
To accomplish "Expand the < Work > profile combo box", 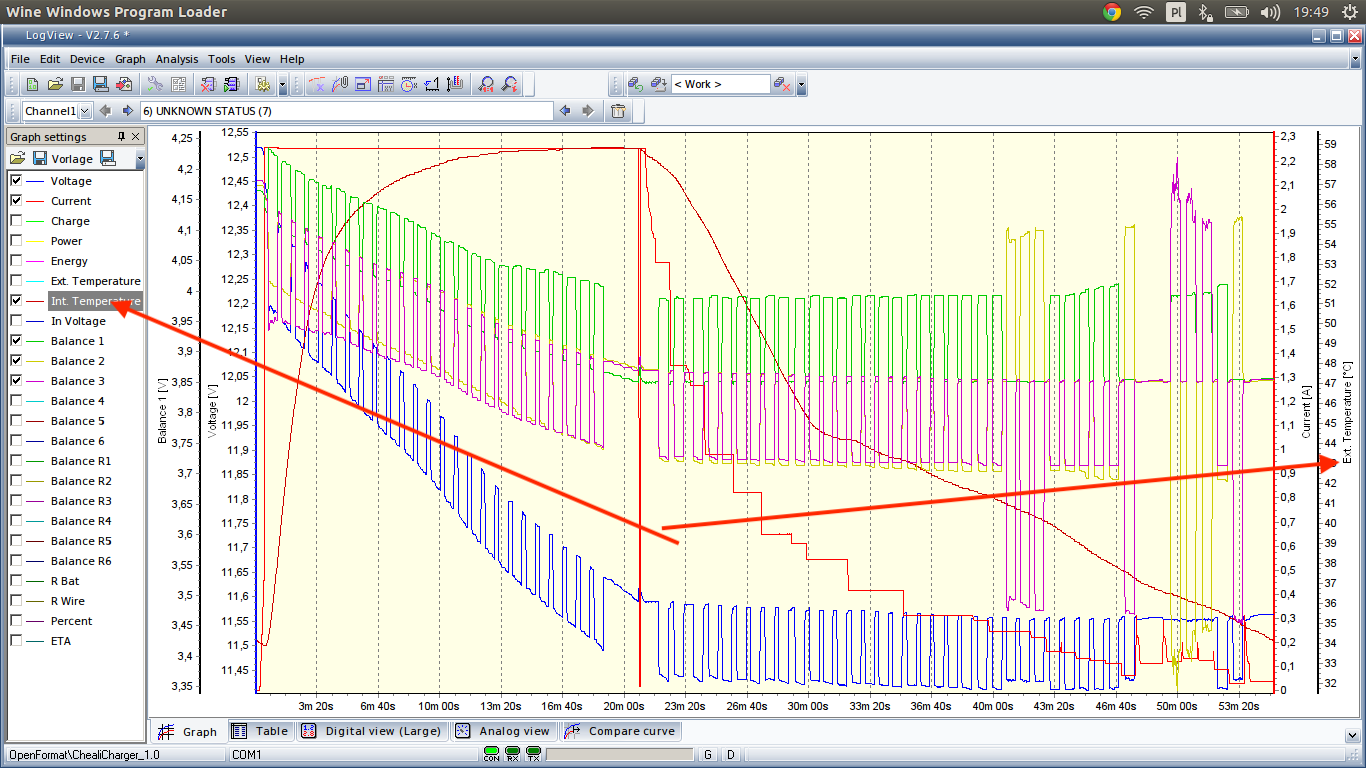I will pos(720,85).
